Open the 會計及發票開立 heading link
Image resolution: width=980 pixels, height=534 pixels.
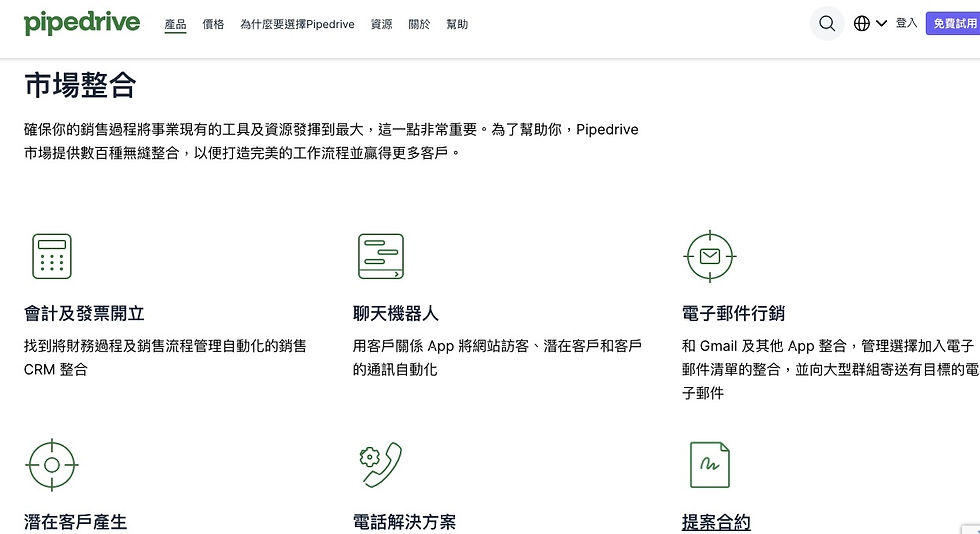84,313
